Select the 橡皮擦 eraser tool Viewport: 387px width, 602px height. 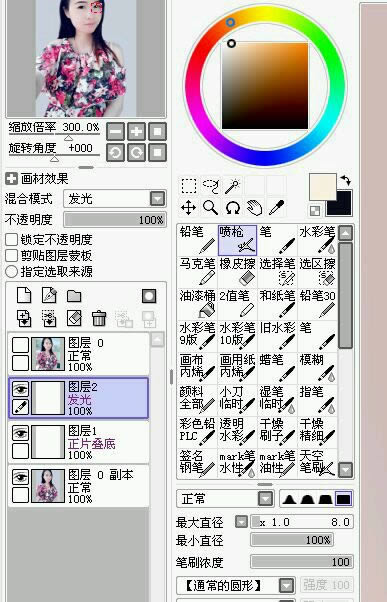pyautogui.click(x=237, y=272)
